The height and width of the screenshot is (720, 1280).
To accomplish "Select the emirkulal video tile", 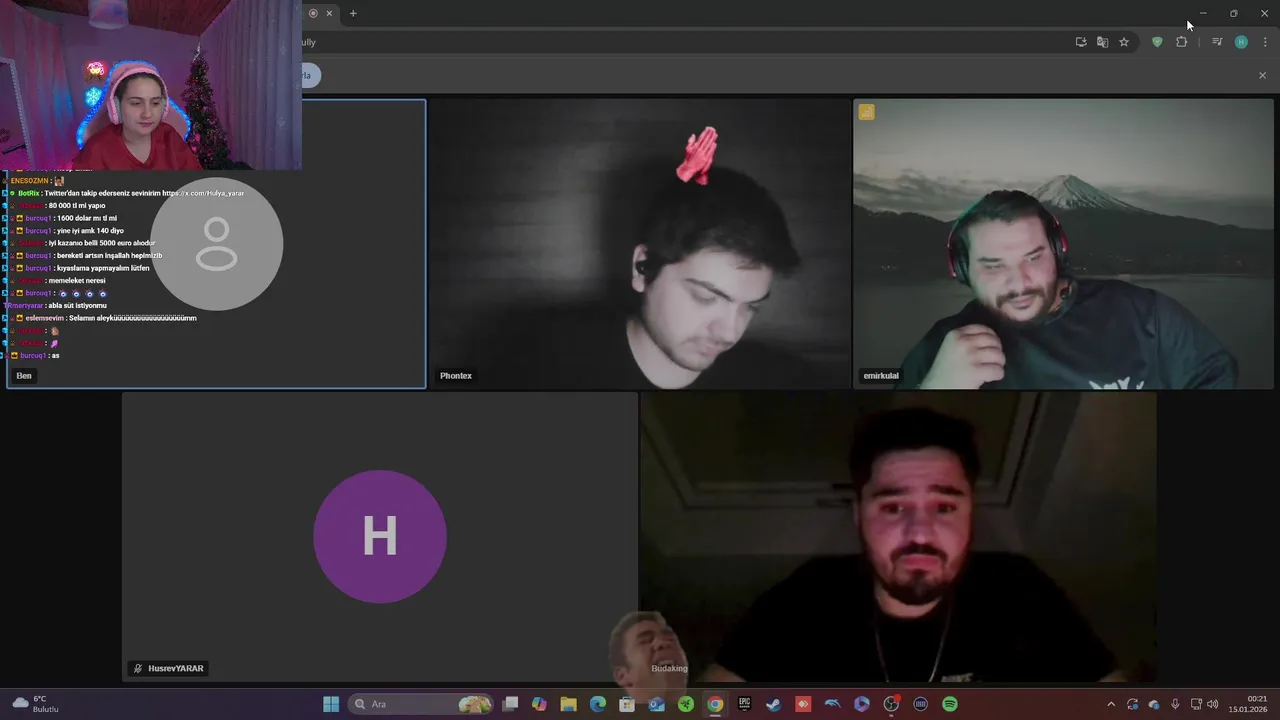I will 1064,243.
